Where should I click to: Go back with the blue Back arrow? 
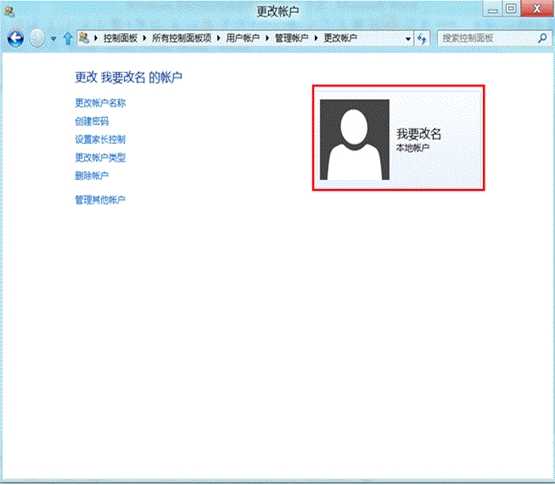(16, 38)
